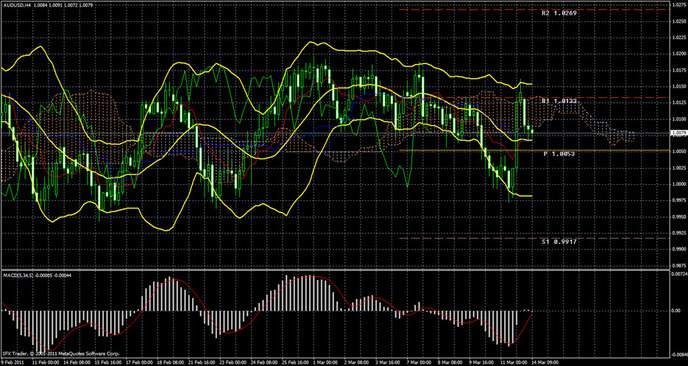Select the dashed R2 resistance line

[x=533, y=9]
